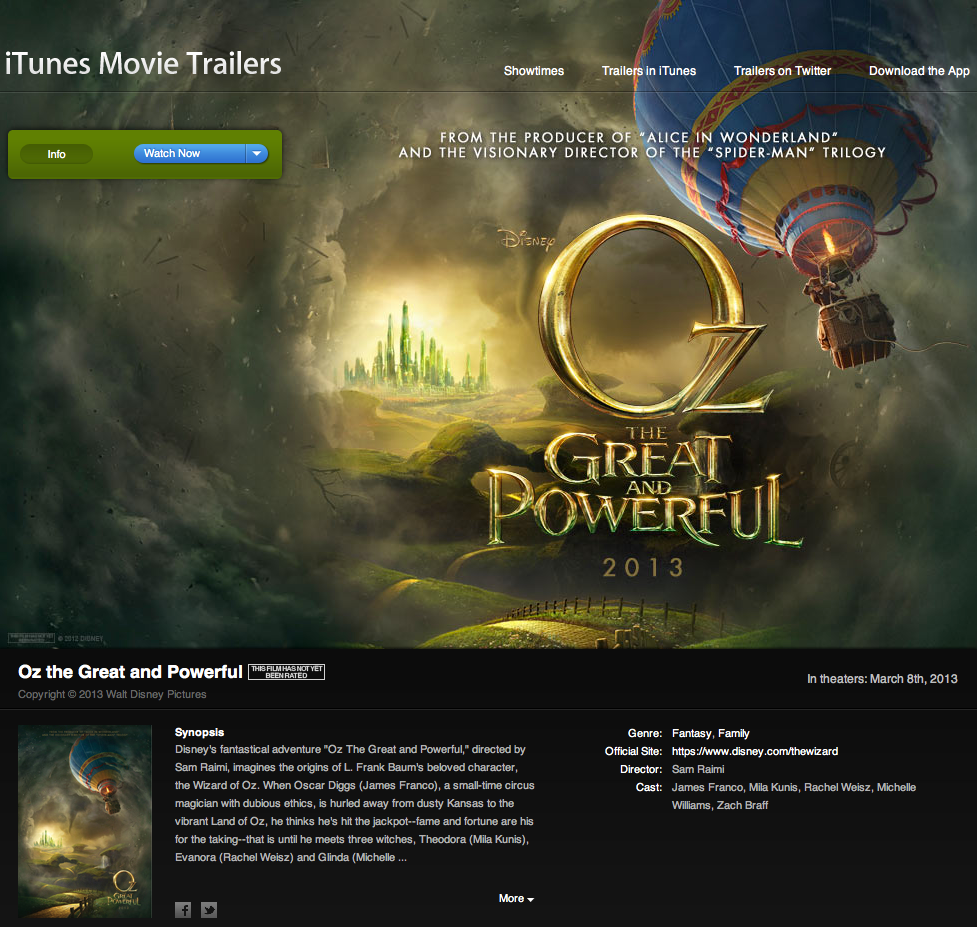Viewport: 977px width, 927px height.
Task: Click the 'not yet been rated' badge
Action: (x=287, y=672)
